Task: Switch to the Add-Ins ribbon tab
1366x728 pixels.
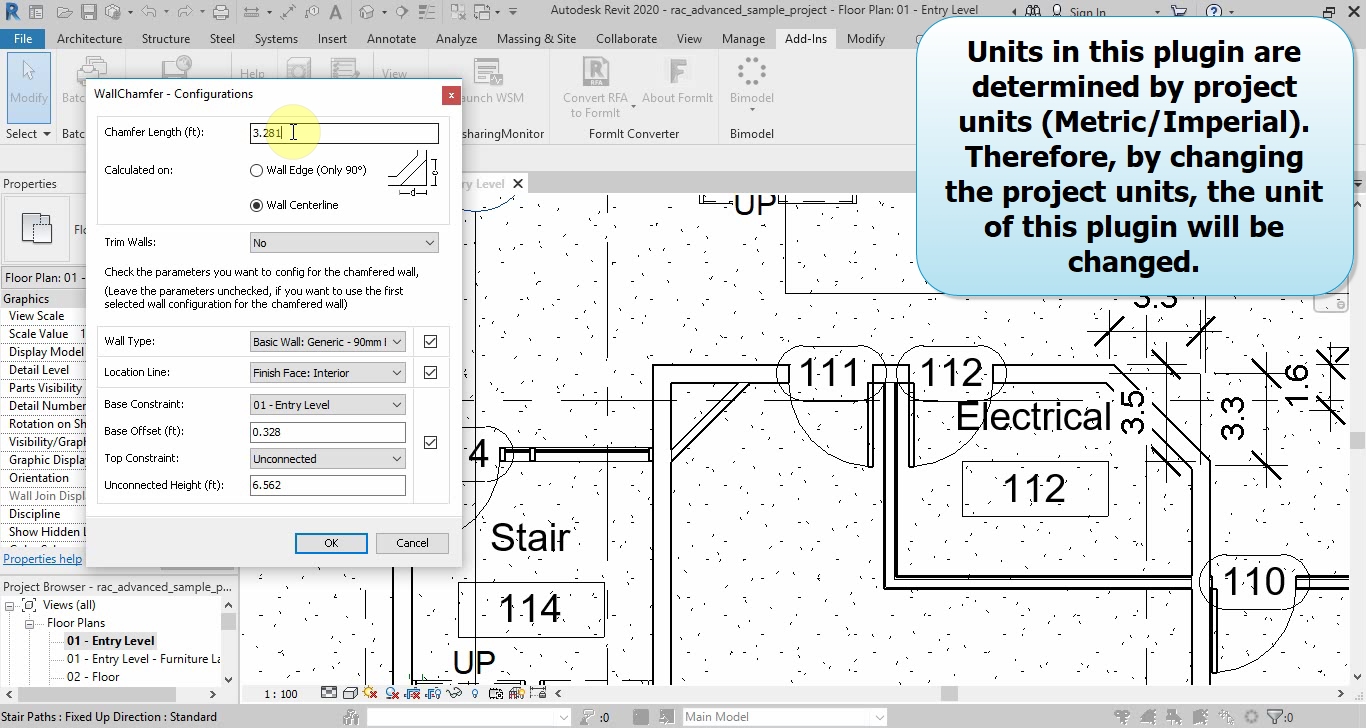Action: pos(805,39)
